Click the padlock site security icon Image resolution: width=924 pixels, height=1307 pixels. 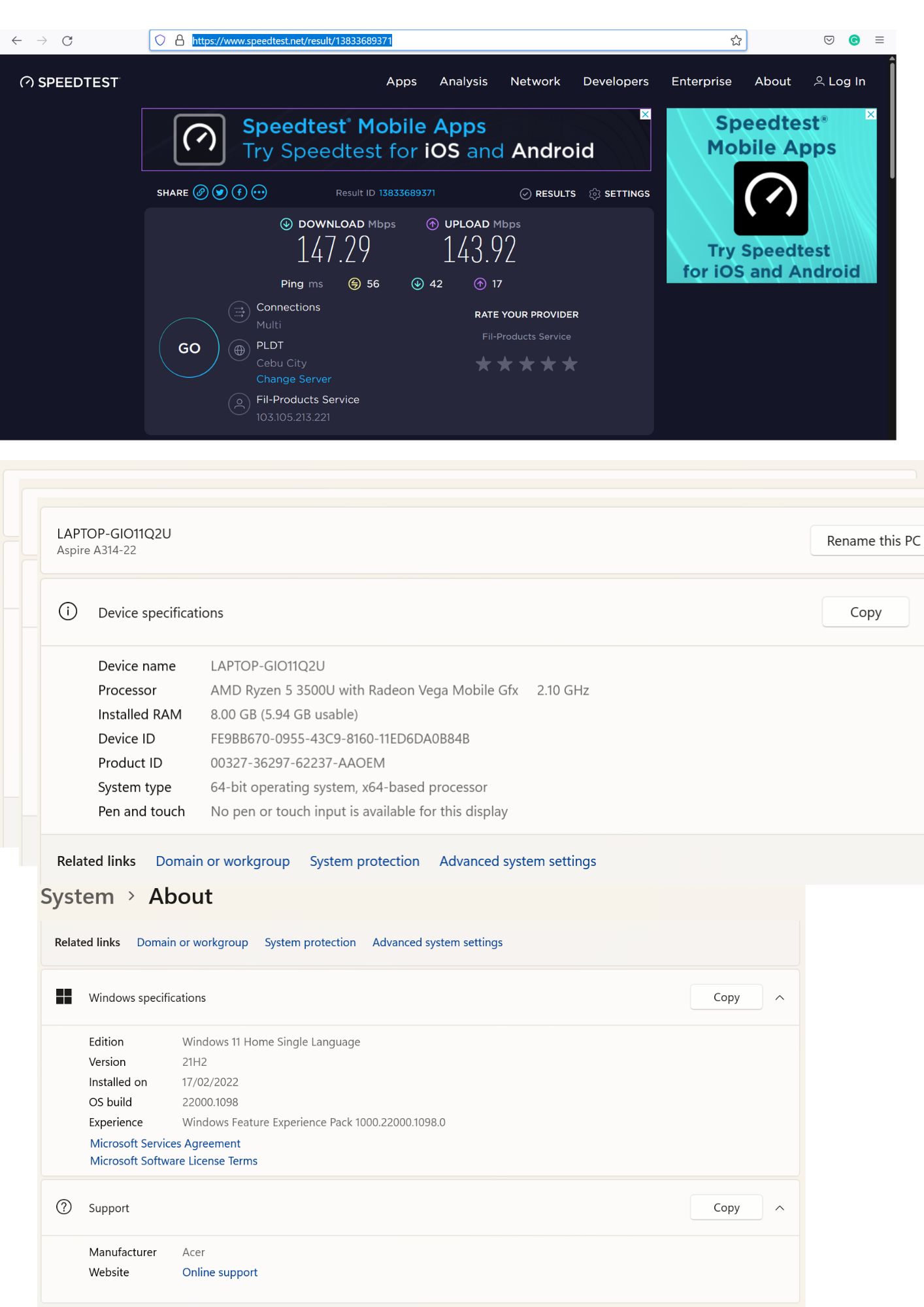(180, 41)
